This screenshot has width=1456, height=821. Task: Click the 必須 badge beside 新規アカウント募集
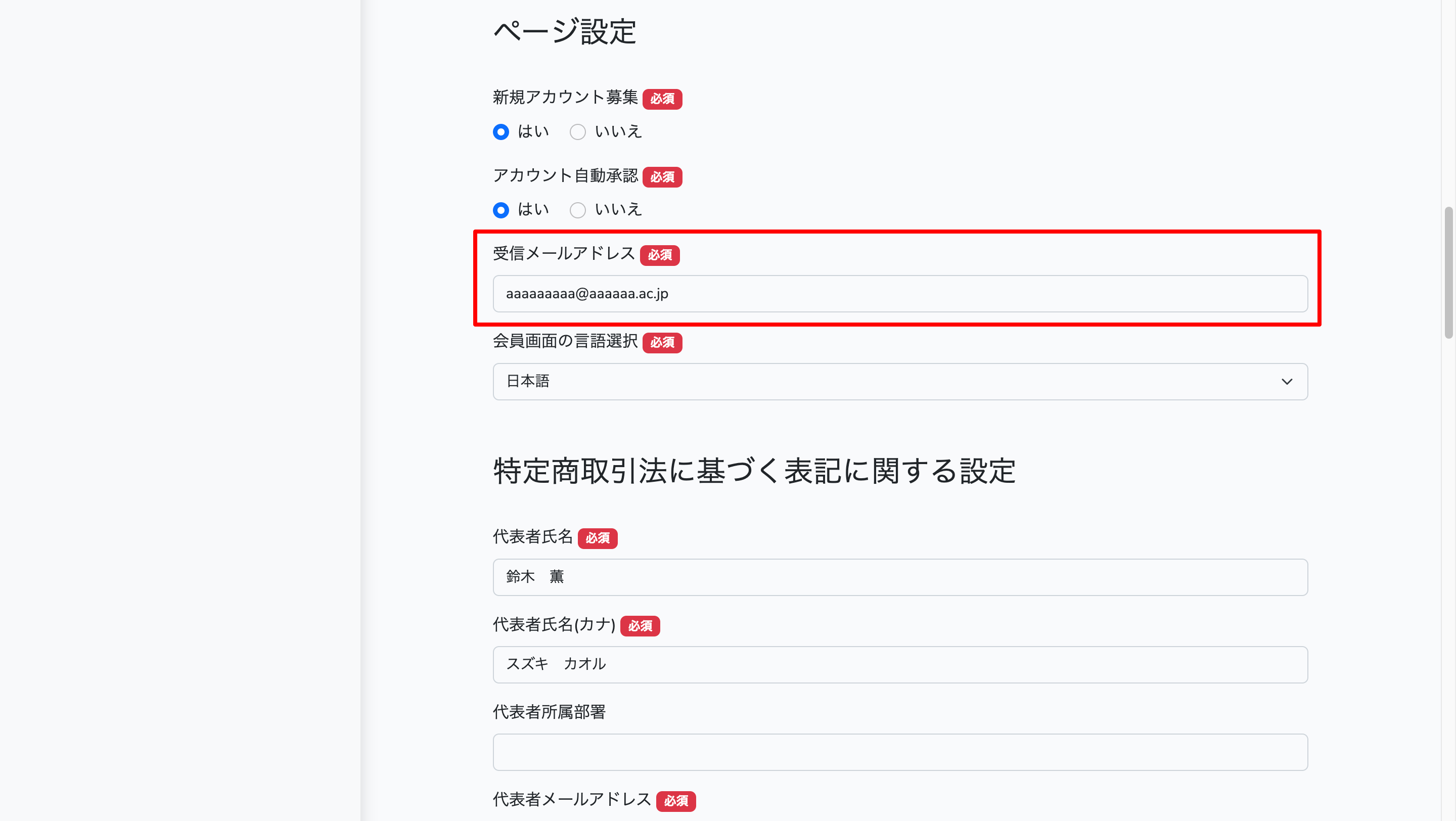(x=662, y=99)
